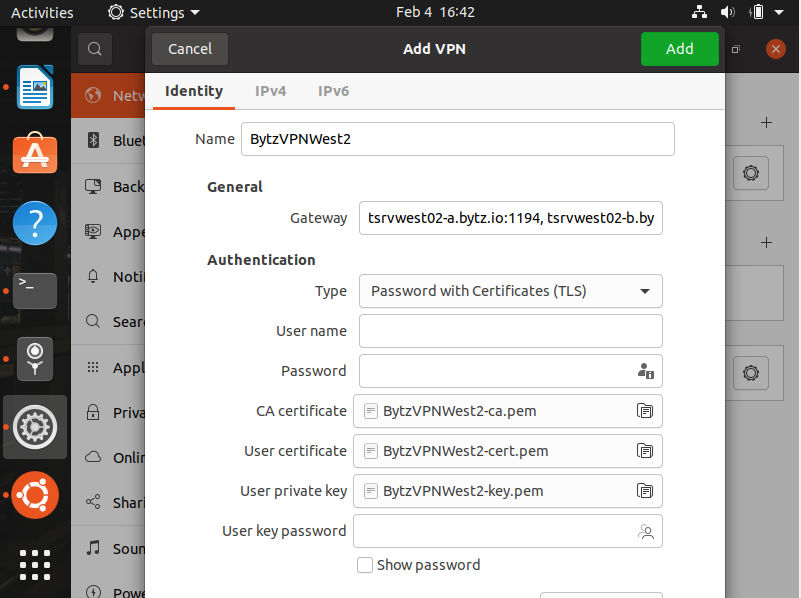Screen dimensions: 801x598
Task: Open the Help app in the dock
Action: (x=35, y=223)
